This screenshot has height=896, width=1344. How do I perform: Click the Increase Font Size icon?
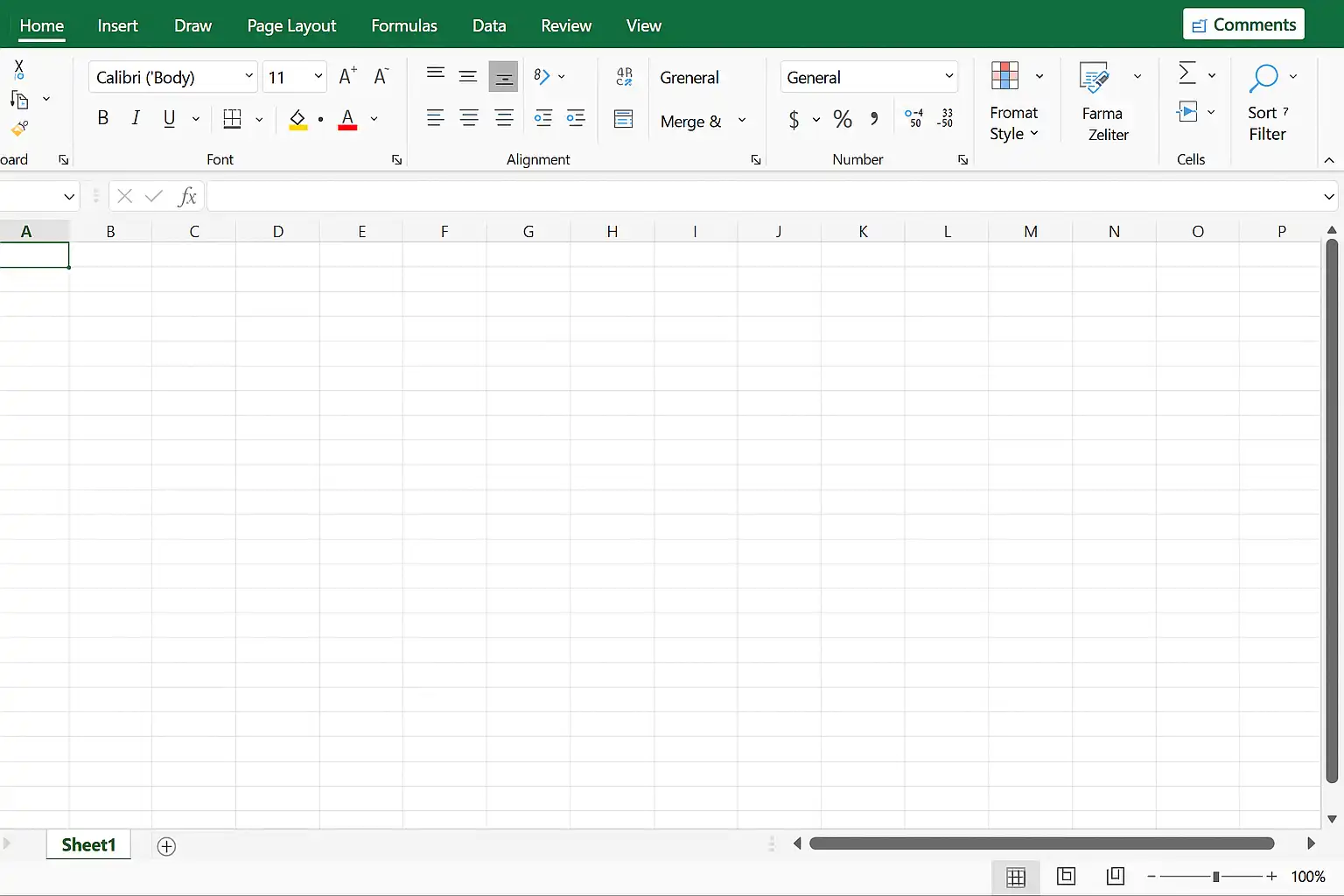pos(347,77)
